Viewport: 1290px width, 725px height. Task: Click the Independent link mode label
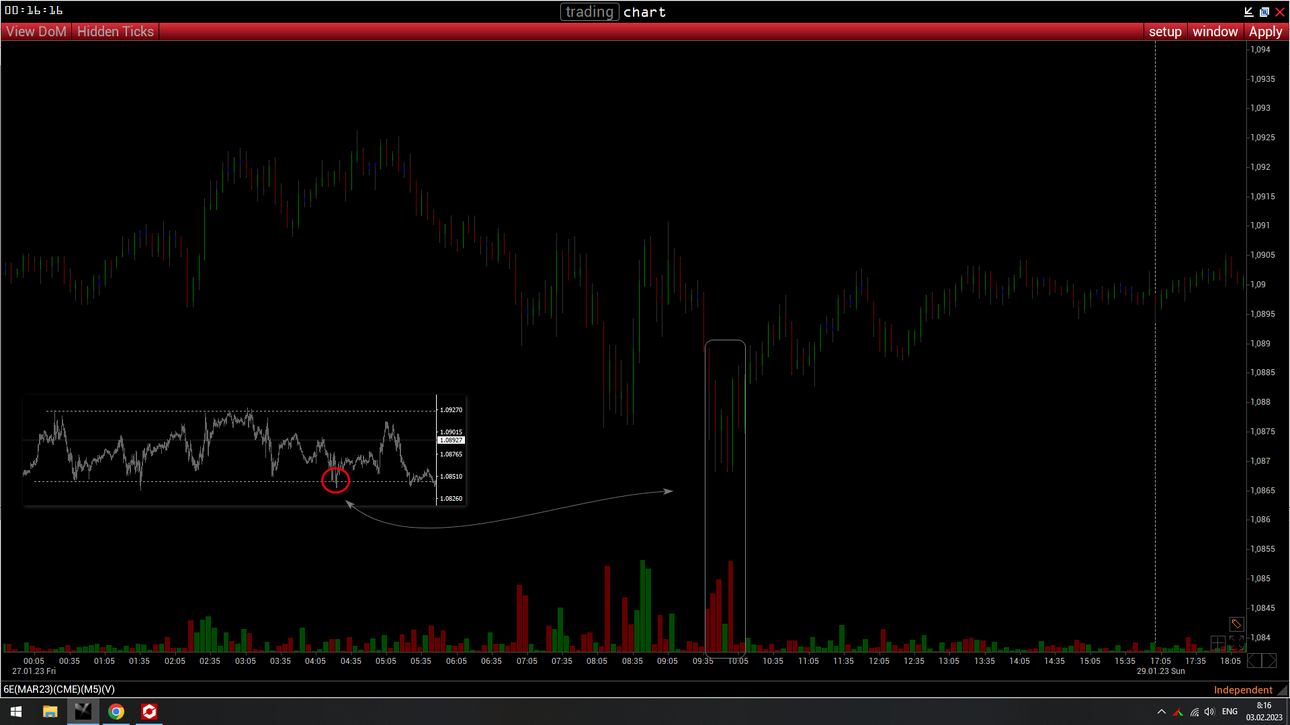click(1243, 690)
